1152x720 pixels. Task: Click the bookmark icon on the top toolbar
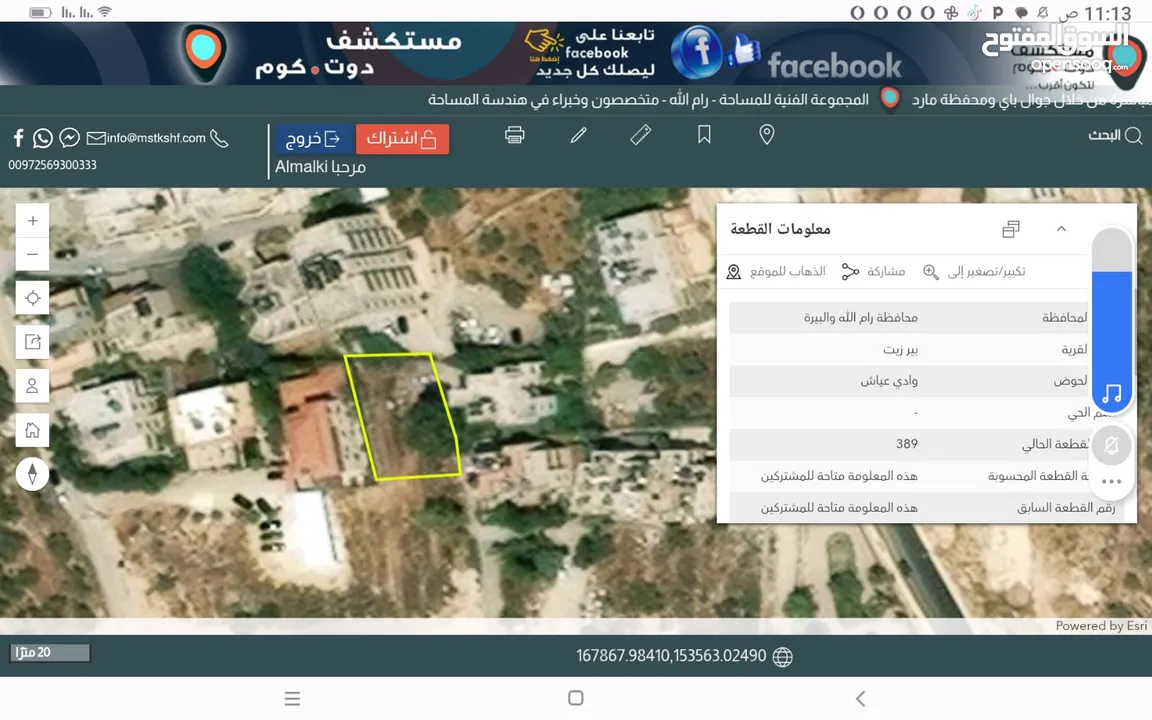click(704, 134)
